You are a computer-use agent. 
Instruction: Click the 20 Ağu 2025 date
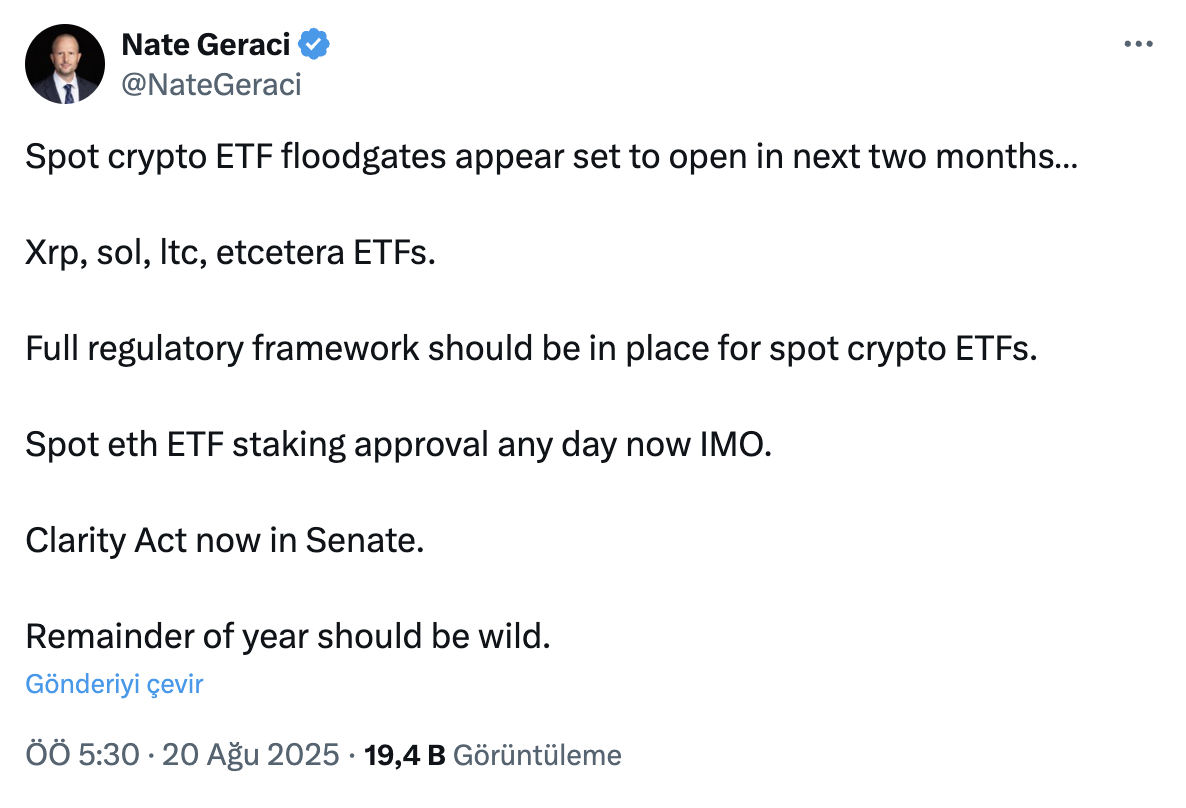tap(250, 755)
